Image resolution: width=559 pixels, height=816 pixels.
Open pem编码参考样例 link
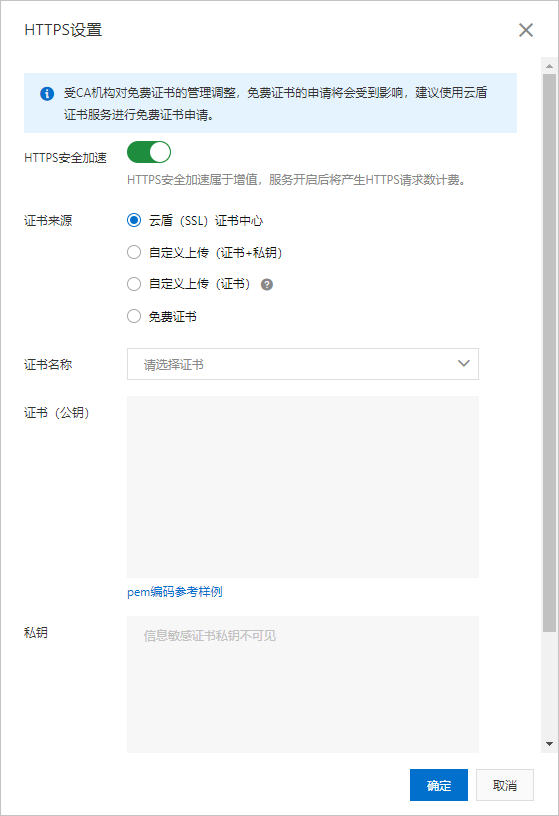175,592
